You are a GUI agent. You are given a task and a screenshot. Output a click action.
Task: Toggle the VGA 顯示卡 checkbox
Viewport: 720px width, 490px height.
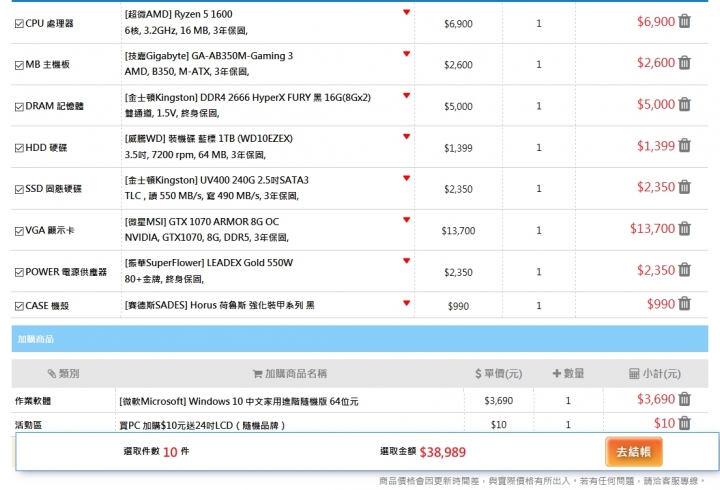click(x=19, y=231)
